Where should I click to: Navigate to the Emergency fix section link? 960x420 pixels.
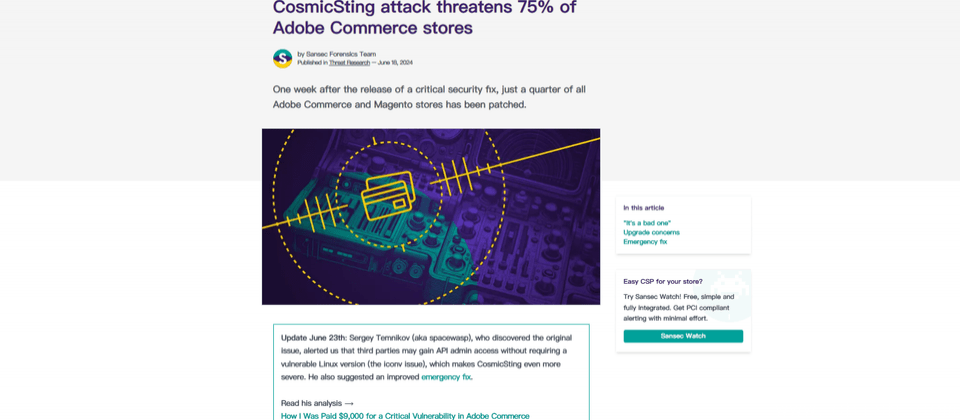645,241
